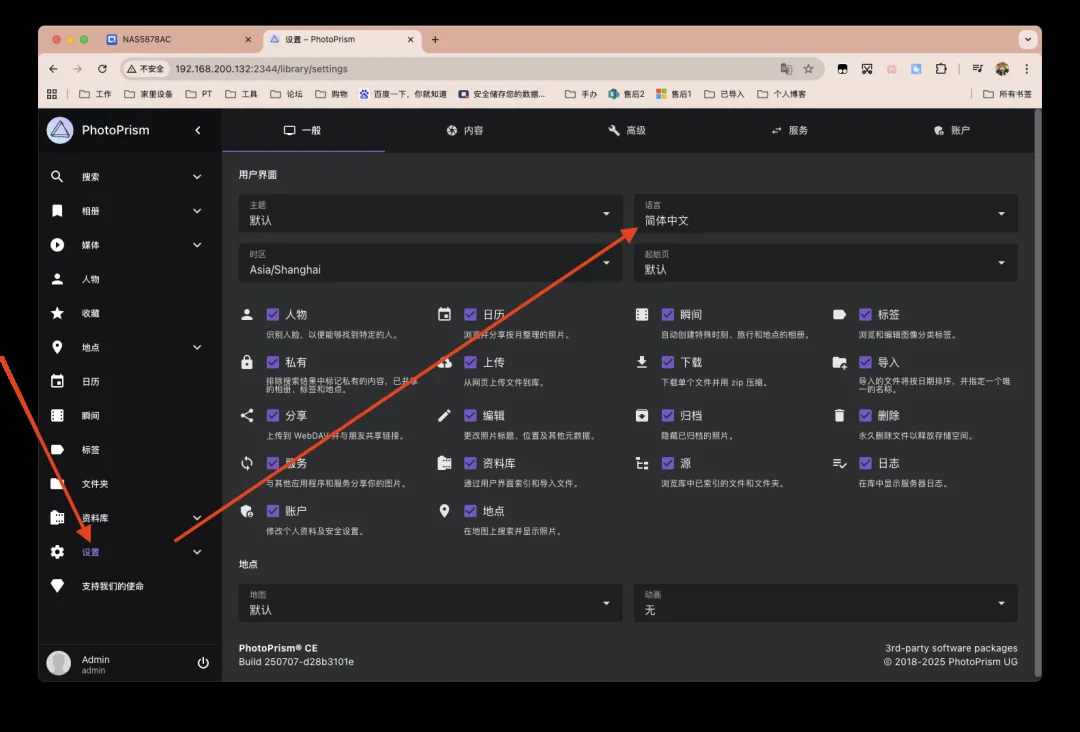Open the 文件夹 folders sidebar icon
Screen dimensions: 1080x732
(x=58, y=484)
